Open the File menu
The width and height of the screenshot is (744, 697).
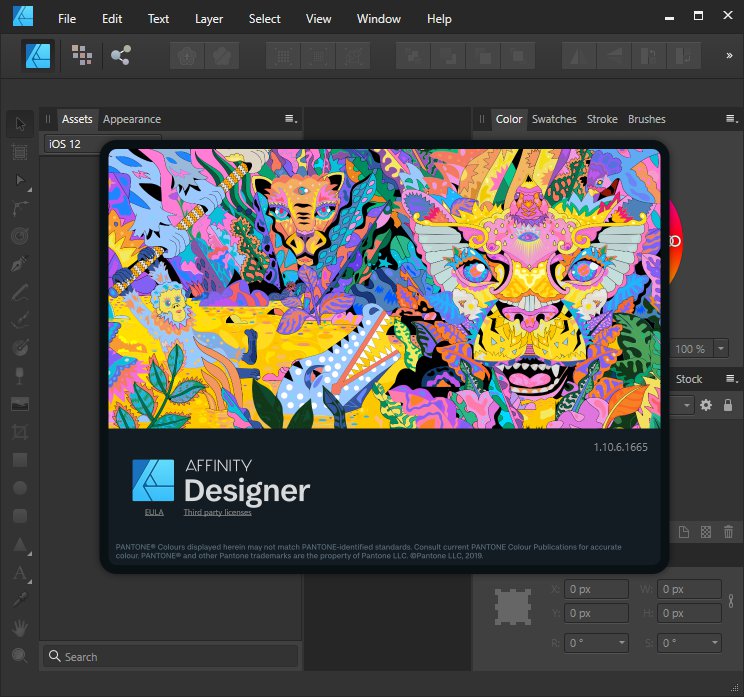[x=67, y=19]
